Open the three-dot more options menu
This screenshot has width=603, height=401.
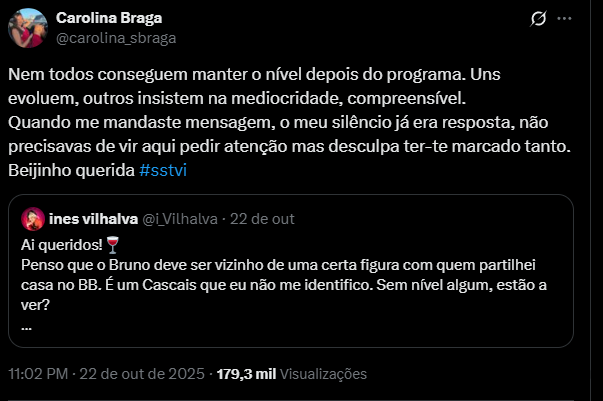570,19
